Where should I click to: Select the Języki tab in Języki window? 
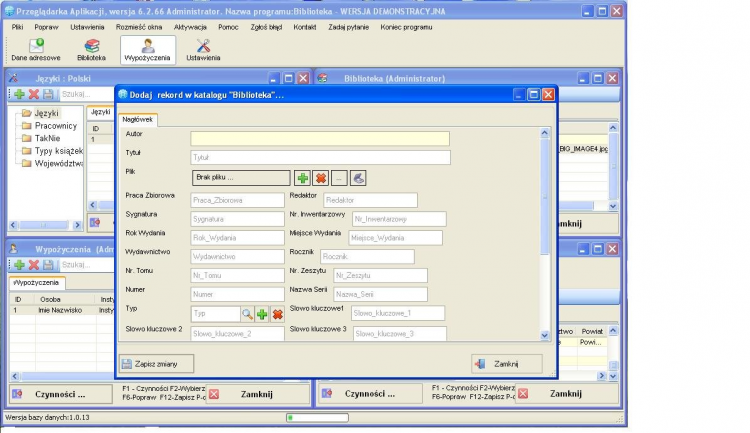click(100, 112)
